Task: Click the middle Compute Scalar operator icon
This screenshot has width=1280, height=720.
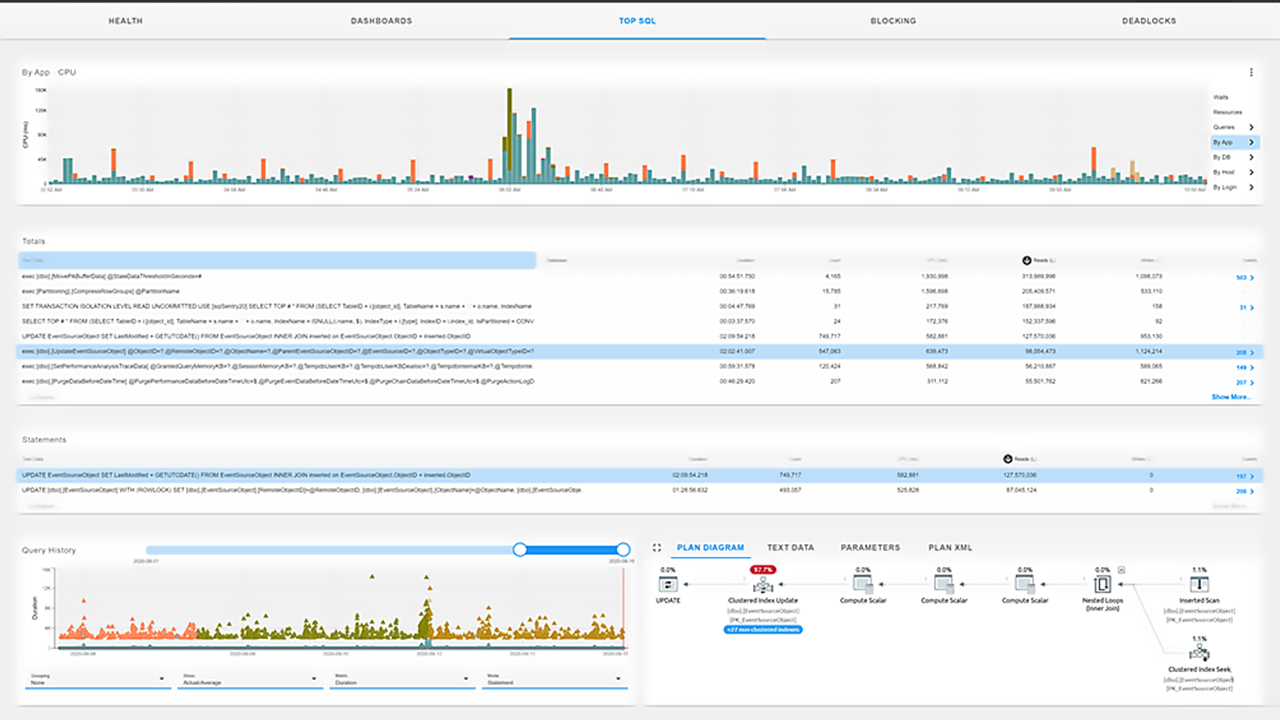Action: pos(943,584)
